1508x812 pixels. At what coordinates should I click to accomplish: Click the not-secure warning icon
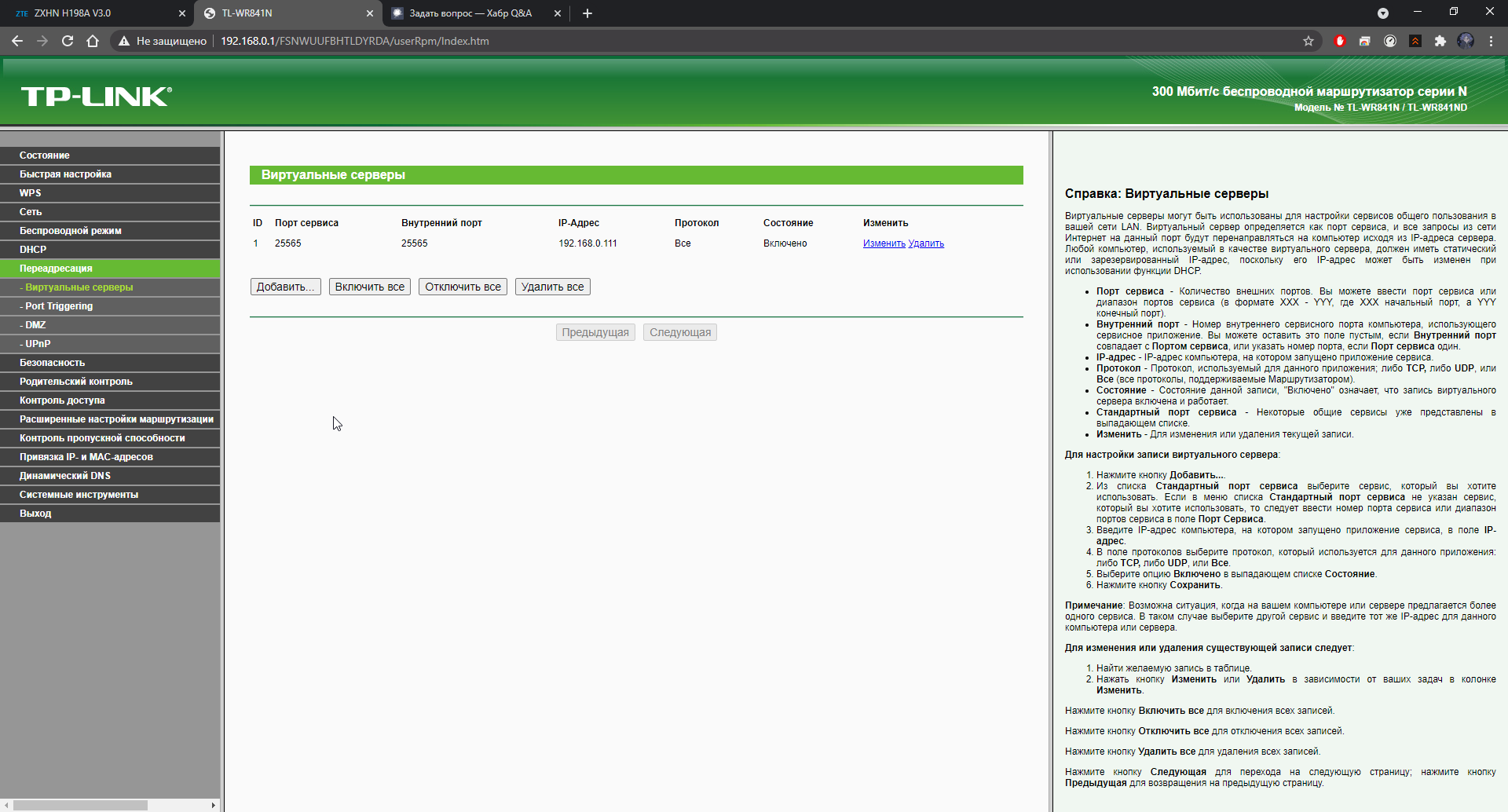123,41
